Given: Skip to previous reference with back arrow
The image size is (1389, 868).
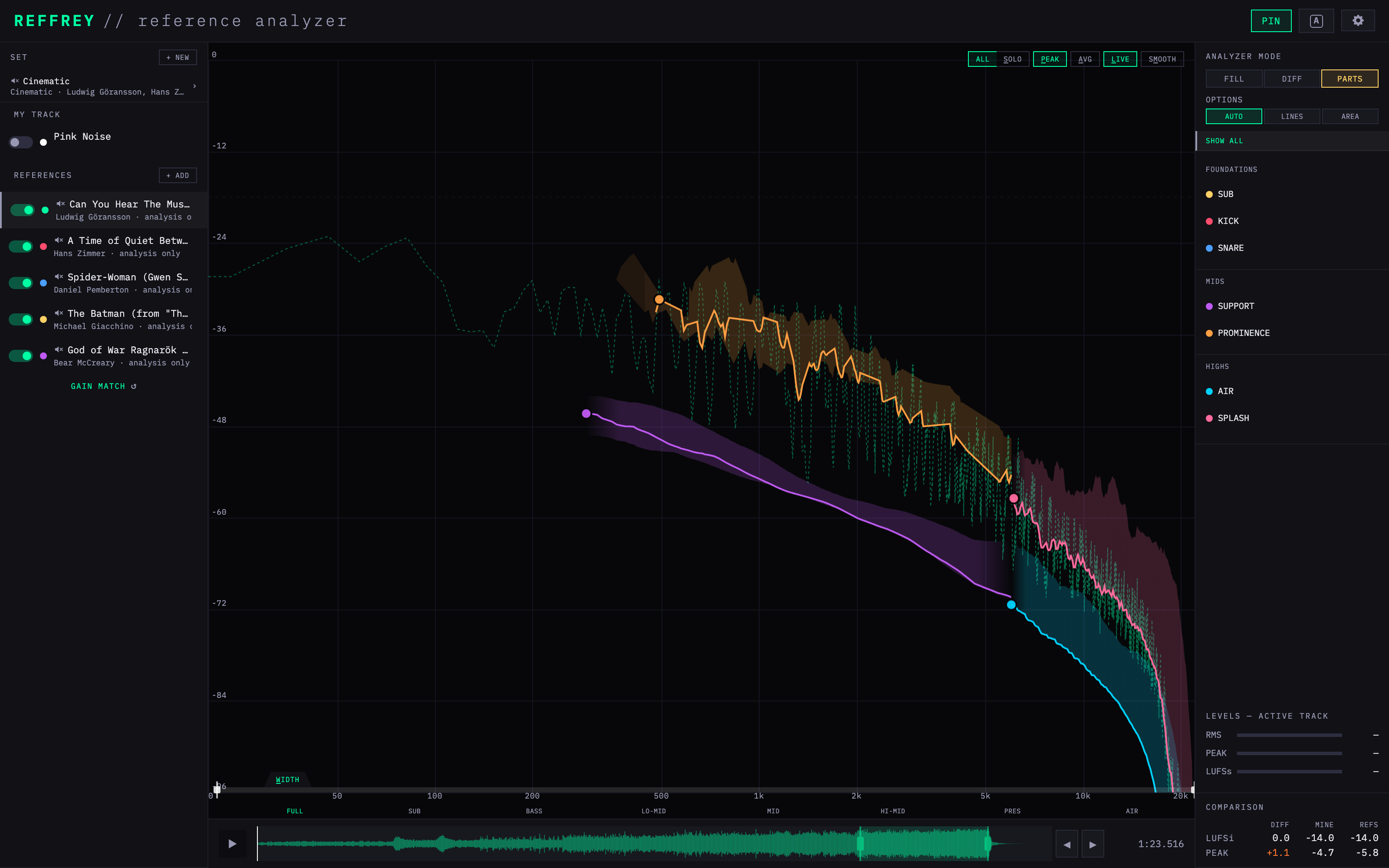Looking at the screenshot, I should click(1066, 844).
